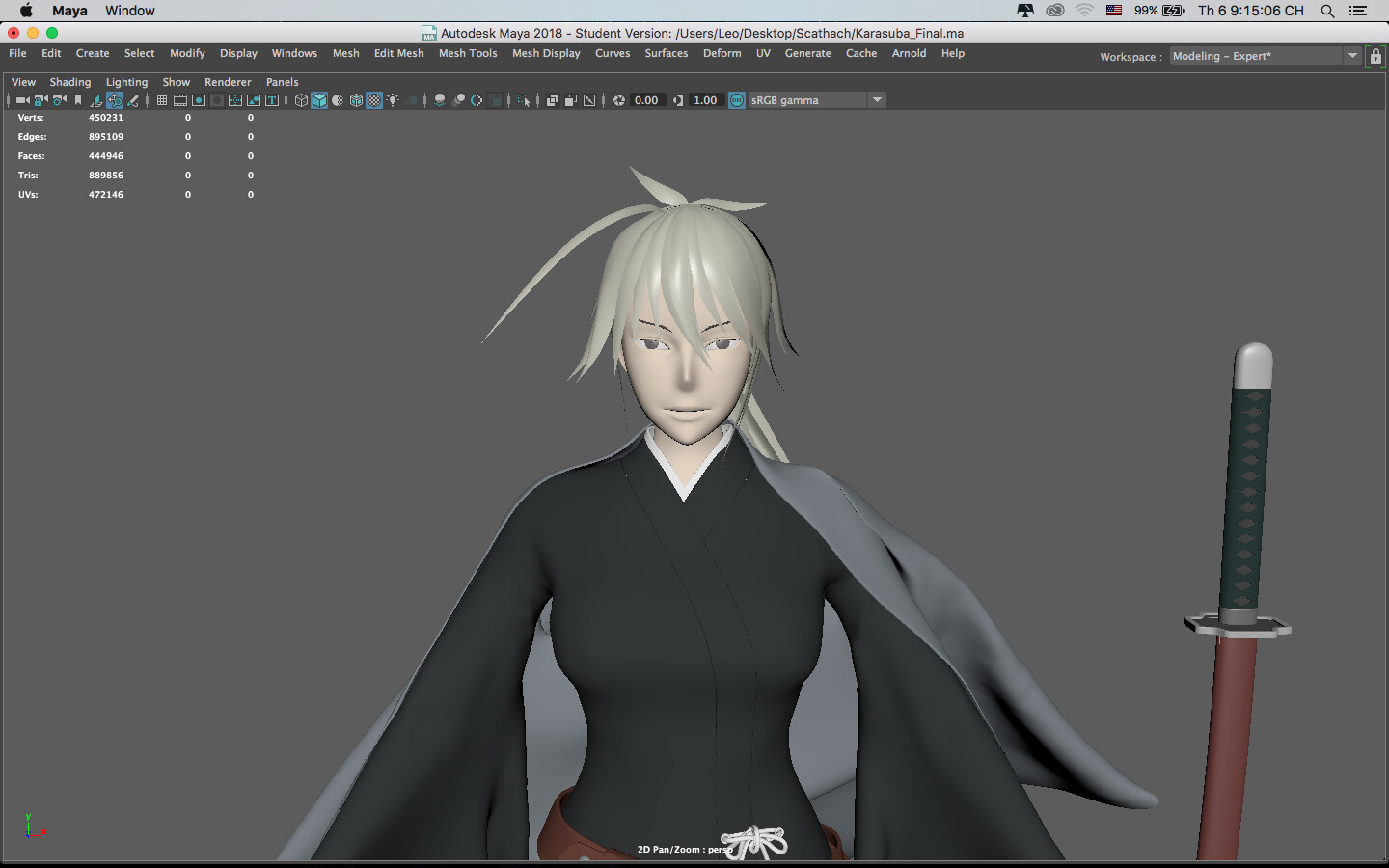The height and width of the screenshot is (868, 1389).
Task: Click the UVs count 472146
Action: [x=106, y=195]
